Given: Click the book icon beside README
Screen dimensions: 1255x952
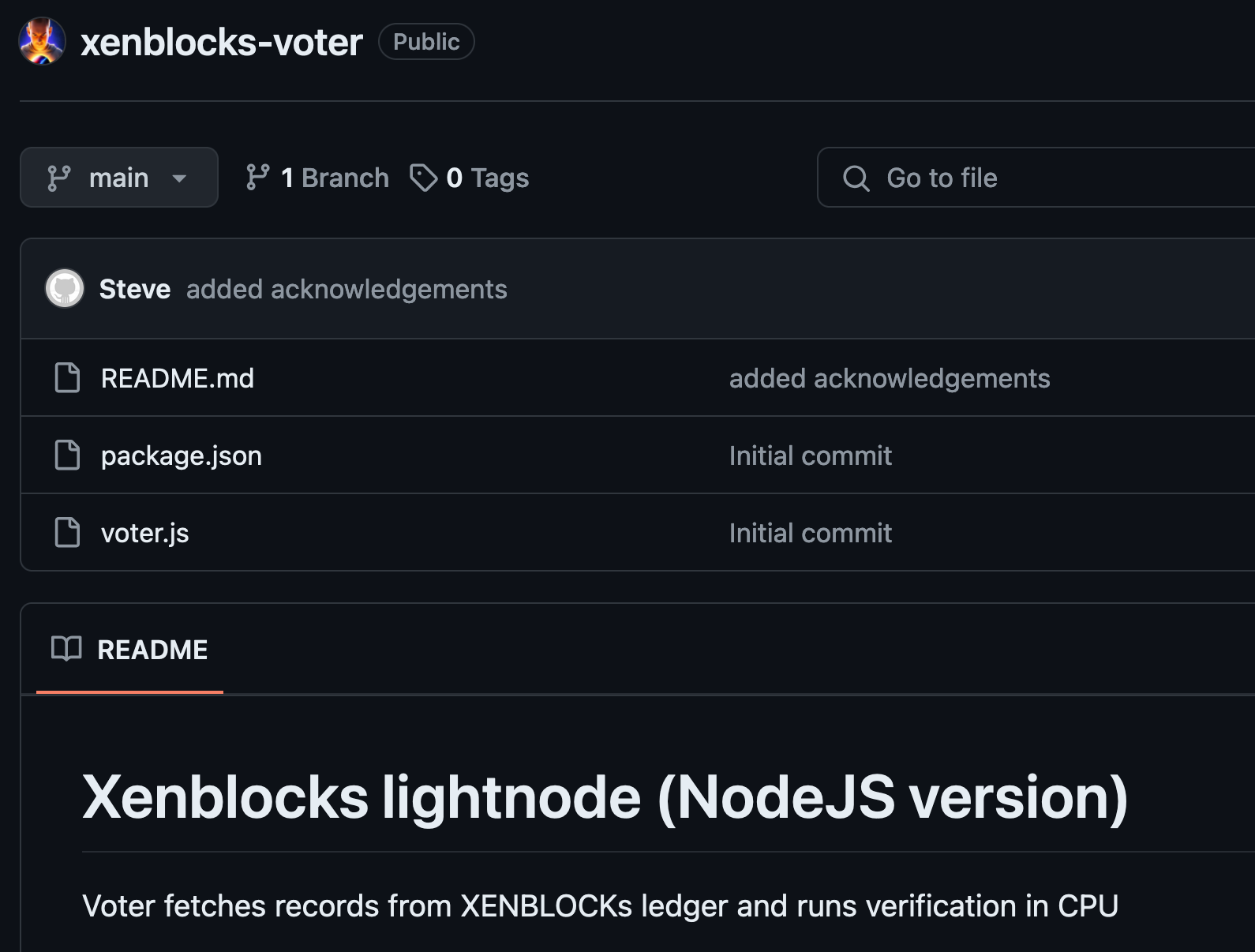Looking at the screenshot, I should 66,649.
